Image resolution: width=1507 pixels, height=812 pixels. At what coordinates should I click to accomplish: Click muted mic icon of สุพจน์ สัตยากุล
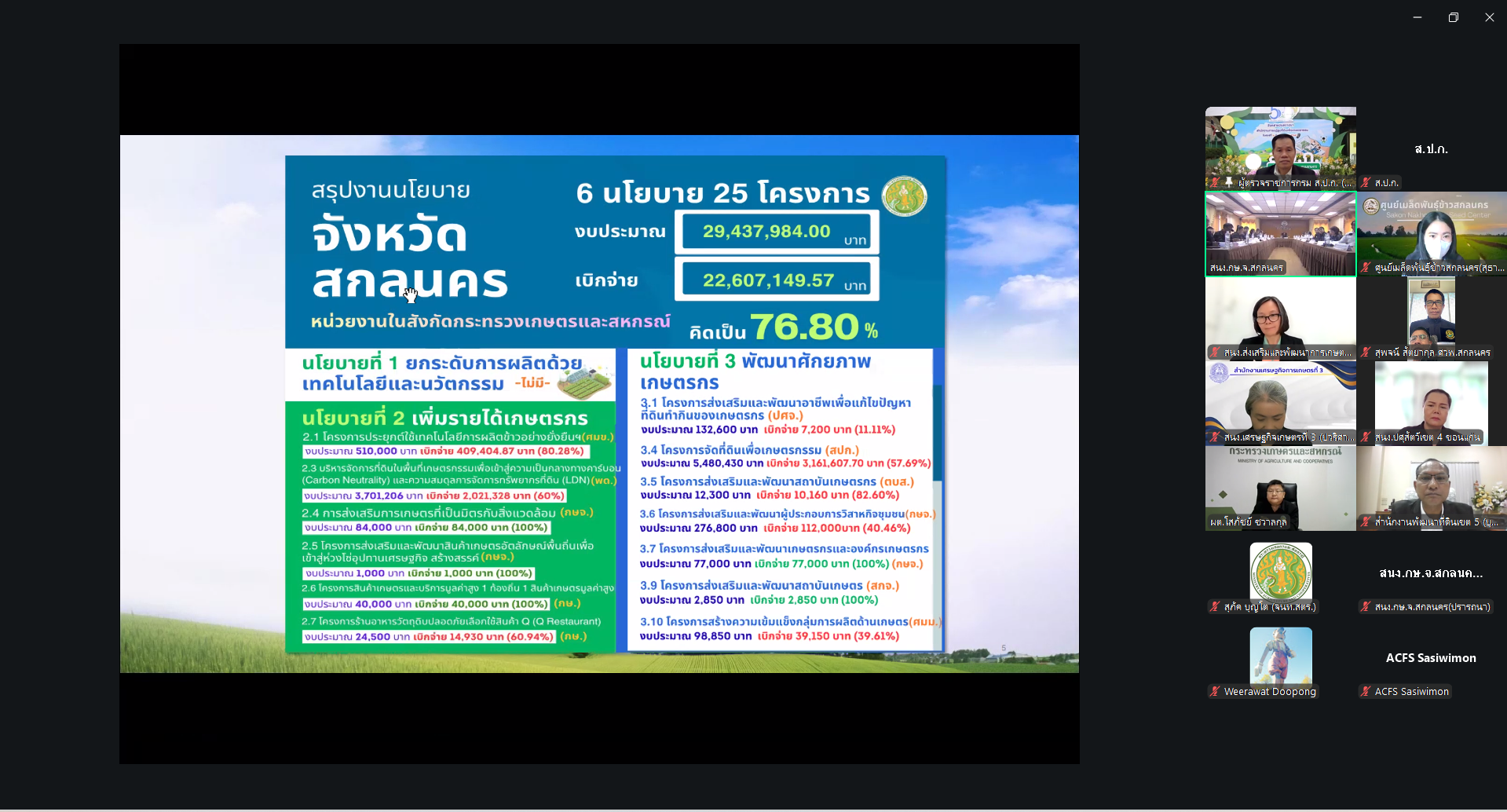[x=1366, y=353]
